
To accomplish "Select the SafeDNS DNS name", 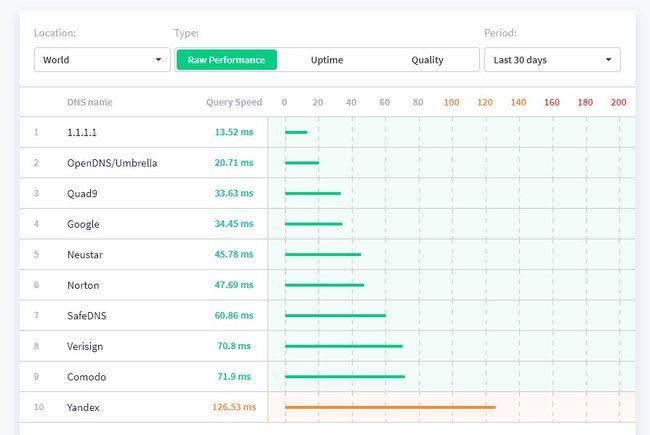I will [87, 316].
